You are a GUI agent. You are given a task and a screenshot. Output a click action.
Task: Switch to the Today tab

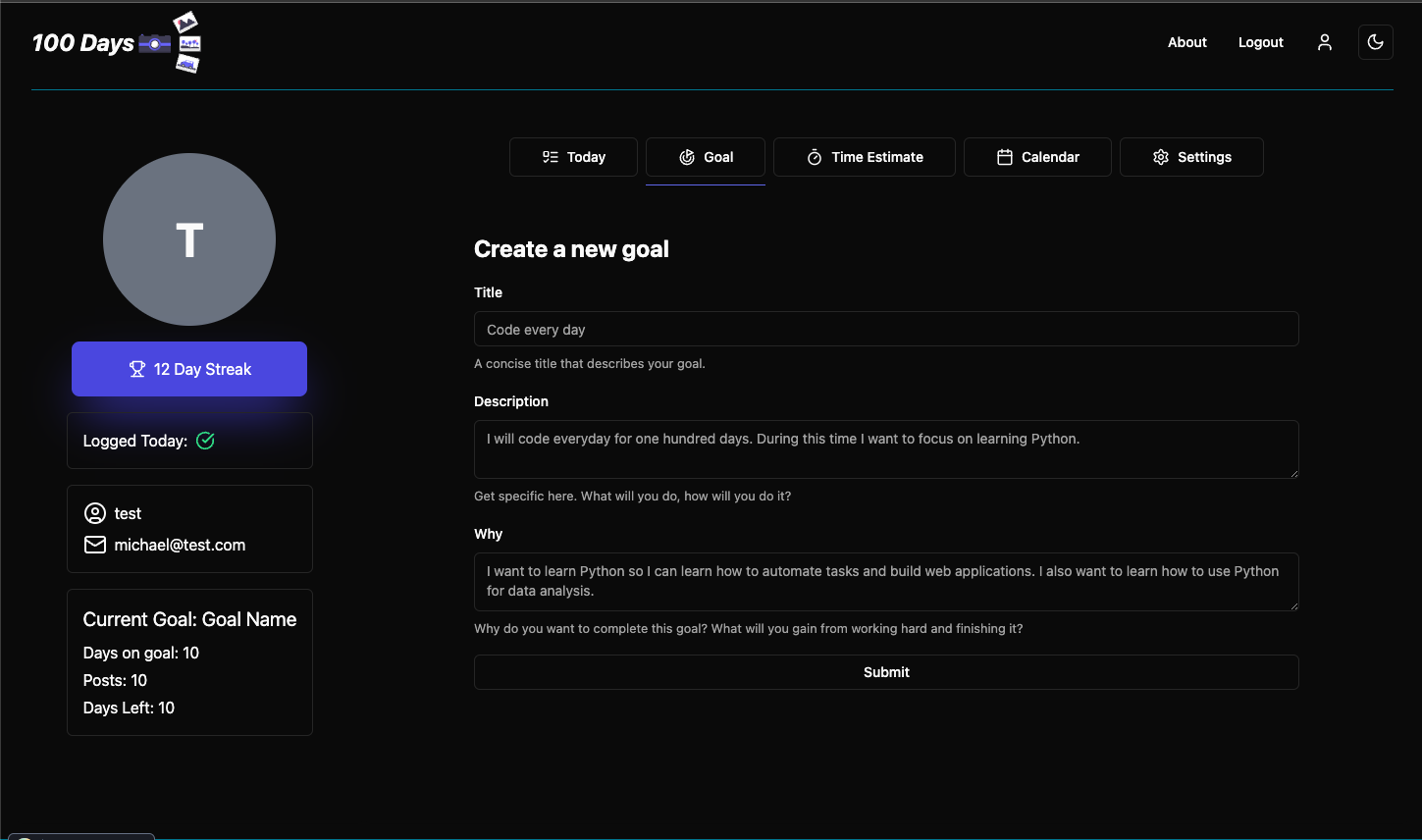pos(573,157)
